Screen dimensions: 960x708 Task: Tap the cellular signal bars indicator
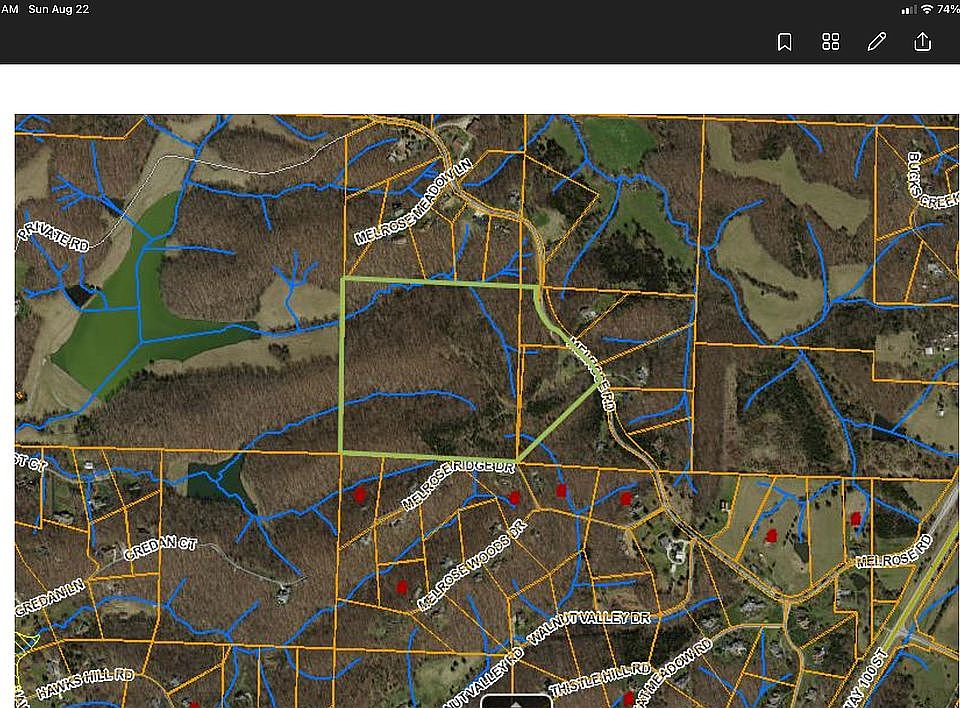(908, 9)
